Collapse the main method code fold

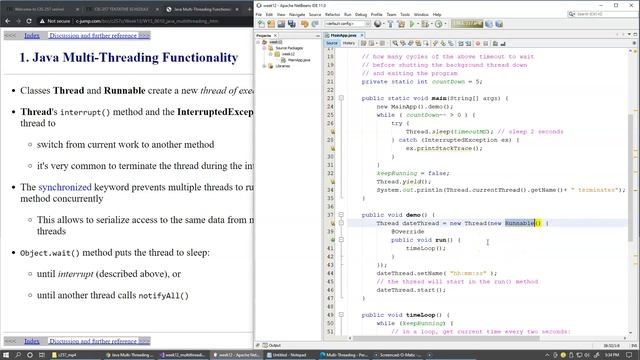pos(341,98)
